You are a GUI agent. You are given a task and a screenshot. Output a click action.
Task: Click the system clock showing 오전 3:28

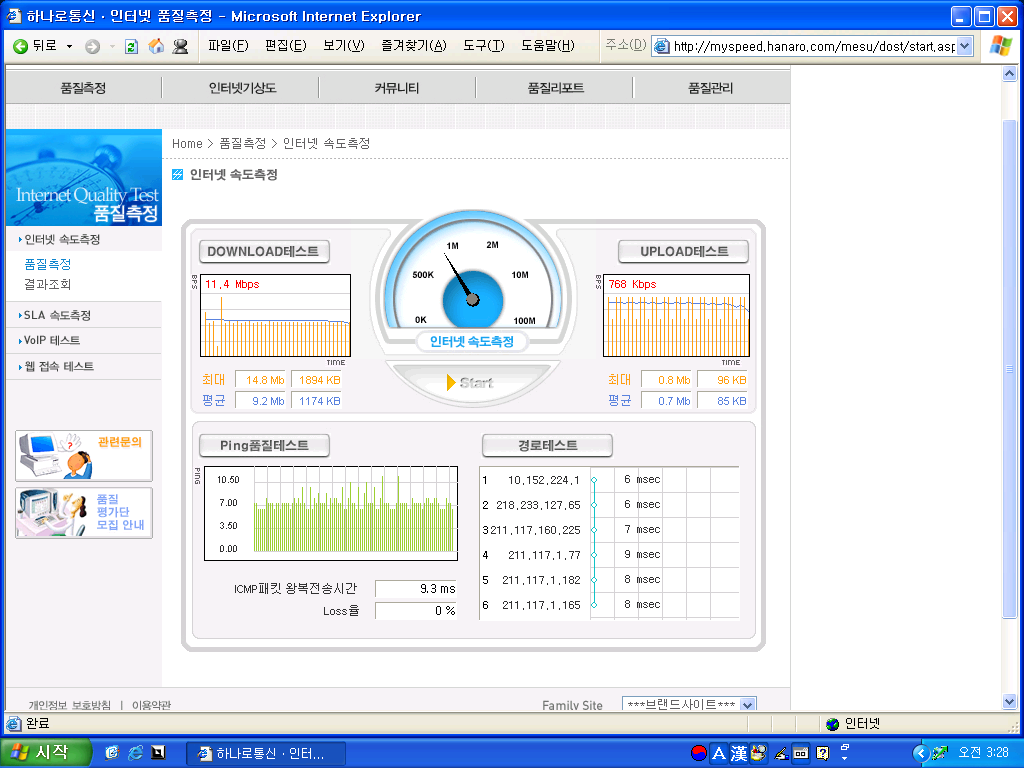click(983, 753)
